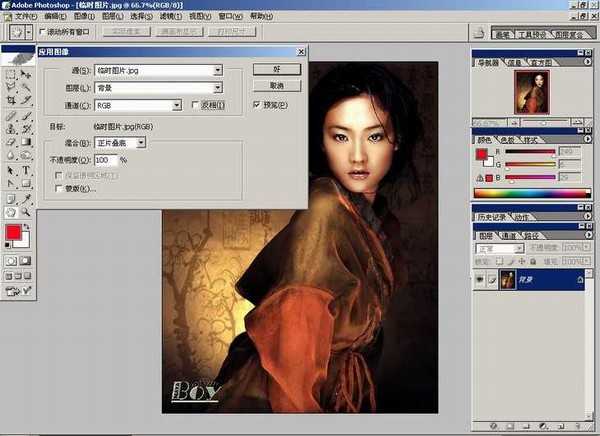Image resolution: width=600 pixels, height=436 pixels.
Task: Click the foreground red color swatch in toolbox
Action: 13,232
